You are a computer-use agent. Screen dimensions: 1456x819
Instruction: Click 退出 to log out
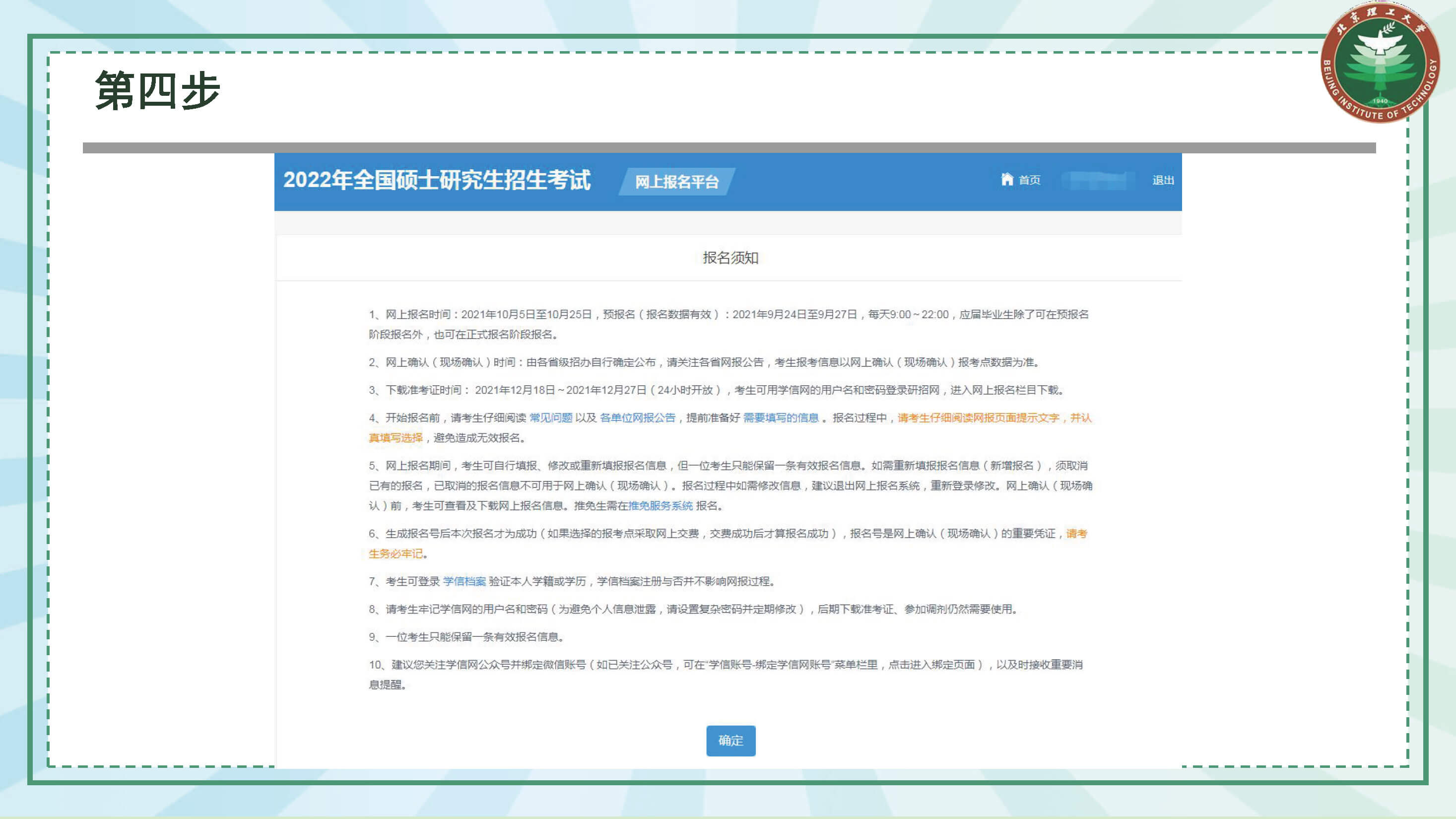(1163, 180)
